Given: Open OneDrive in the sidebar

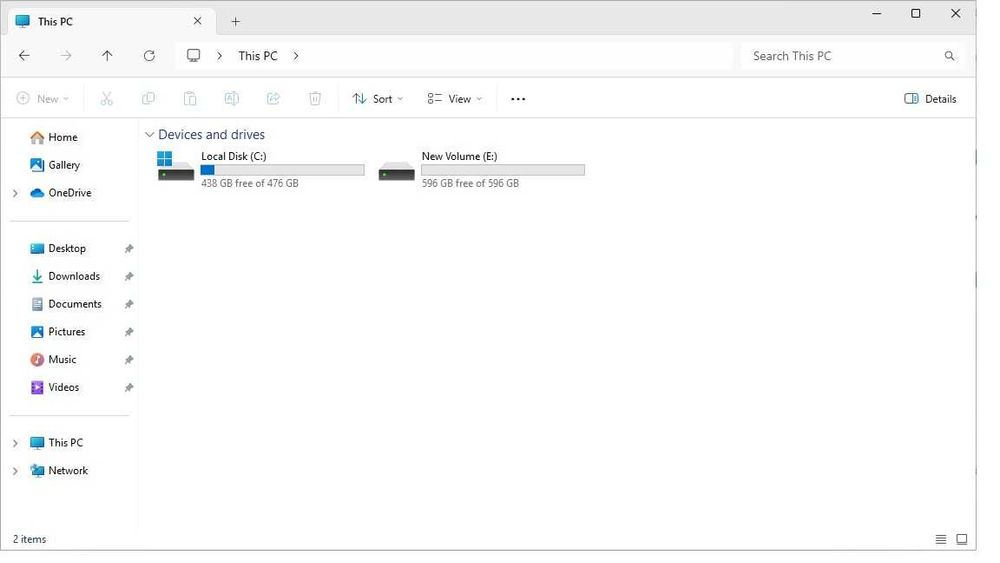Looking at the screenshot, I should [x=70, y=193].
